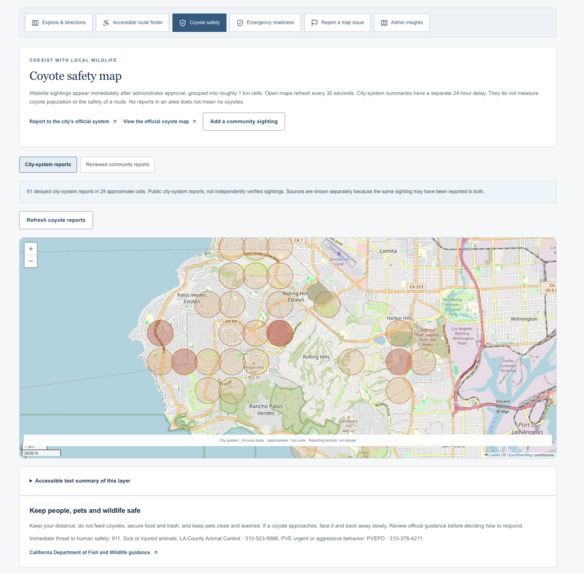584x573 pixels.
Task: Open View the official coyote map link
Action: [x=159, y=121]
